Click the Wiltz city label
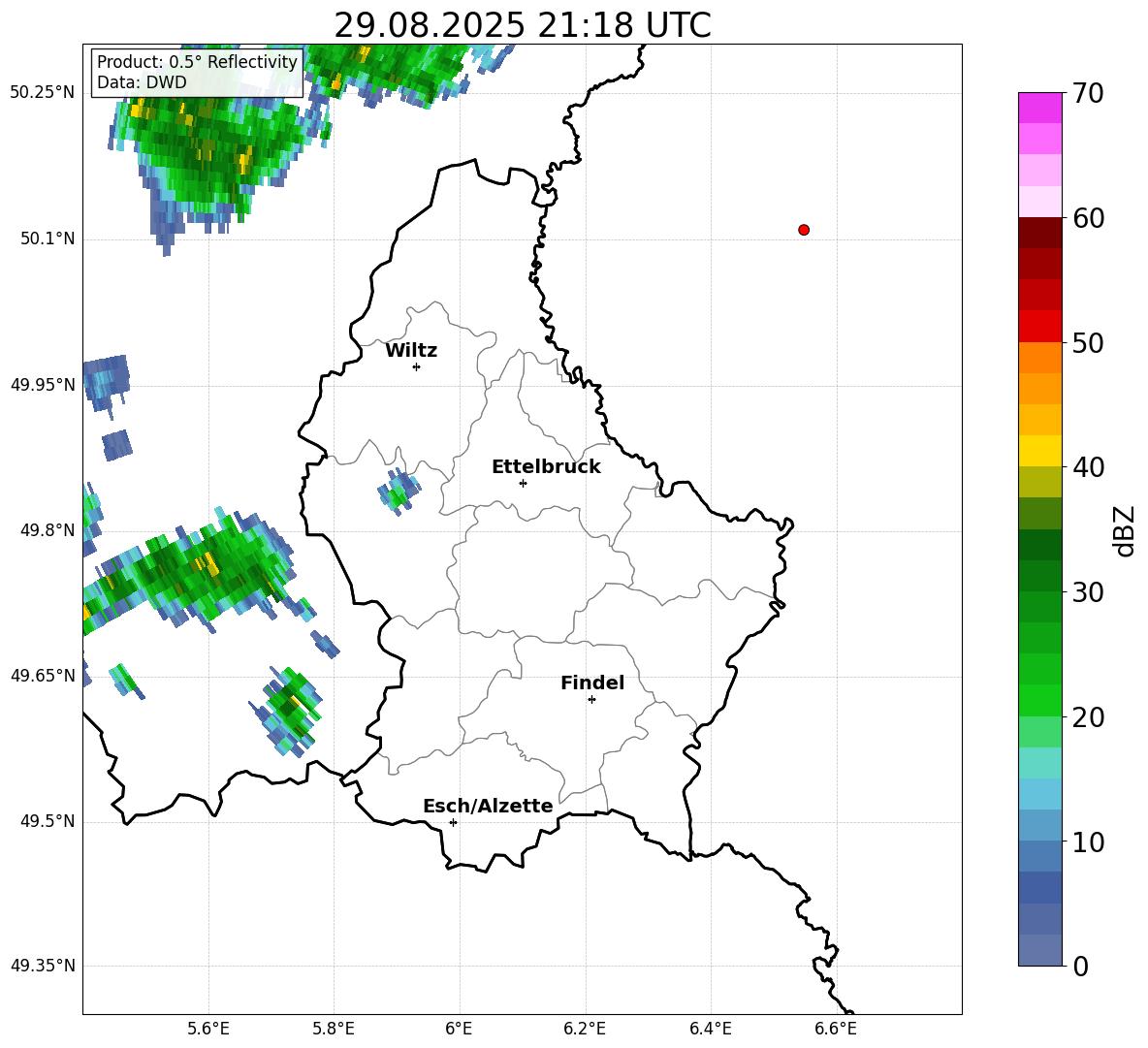 click(411, 351)
